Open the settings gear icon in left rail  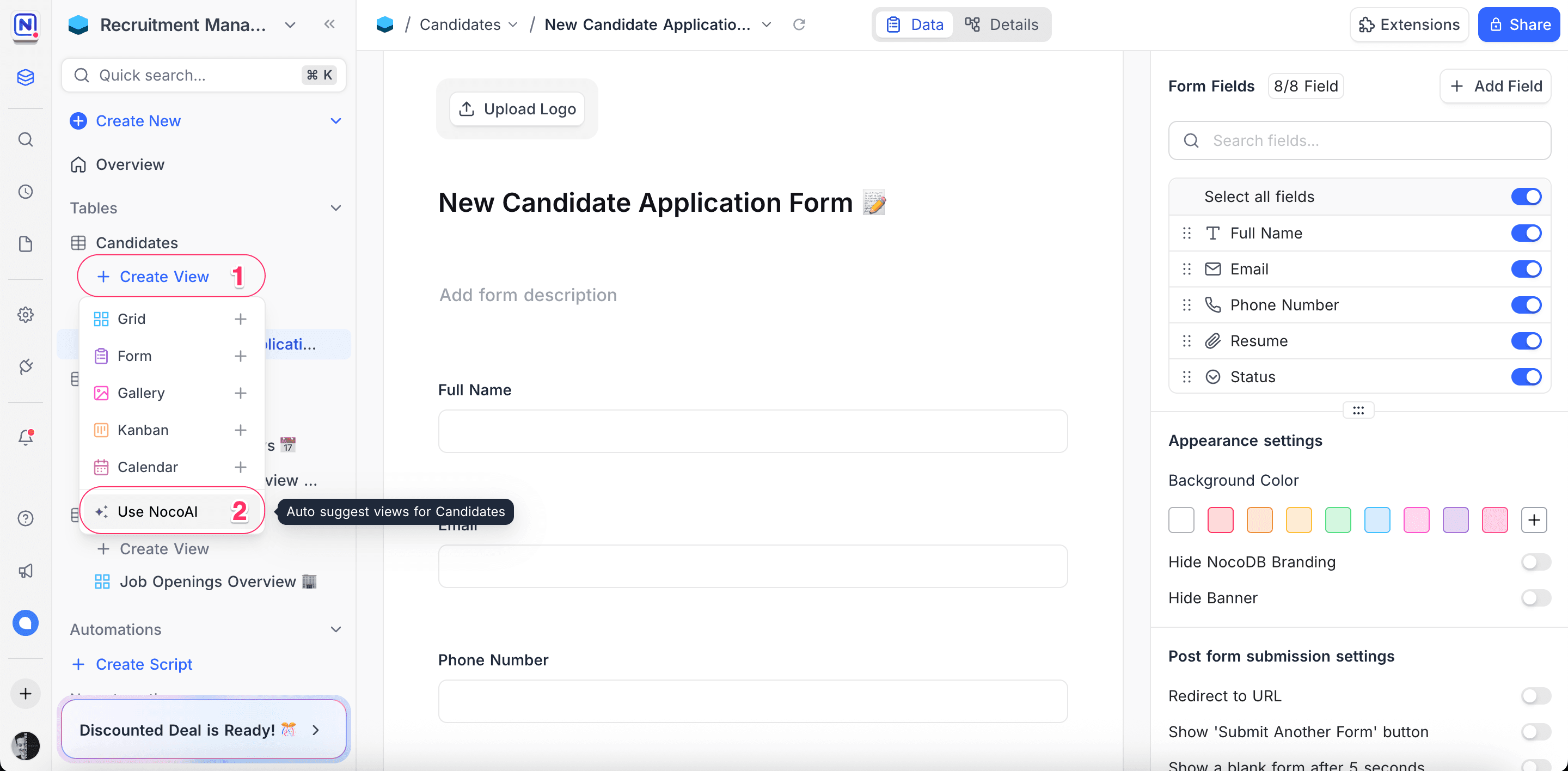(x=26, y=315)
